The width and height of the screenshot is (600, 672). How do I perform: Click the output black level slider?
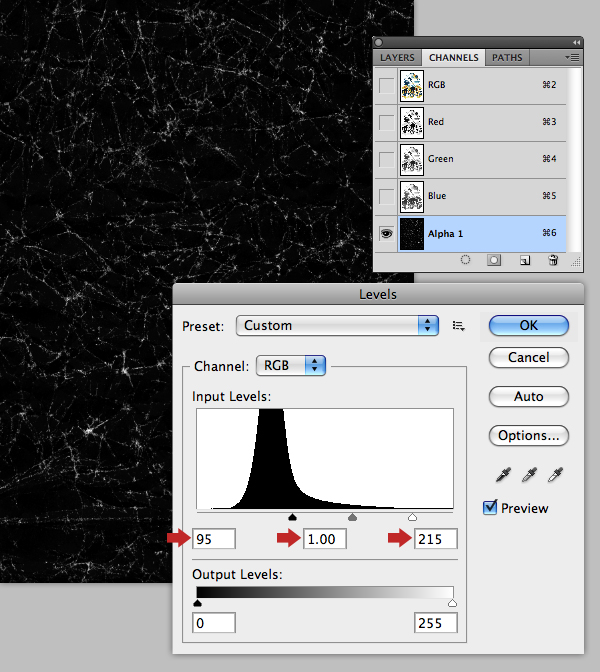pos(197,603)
